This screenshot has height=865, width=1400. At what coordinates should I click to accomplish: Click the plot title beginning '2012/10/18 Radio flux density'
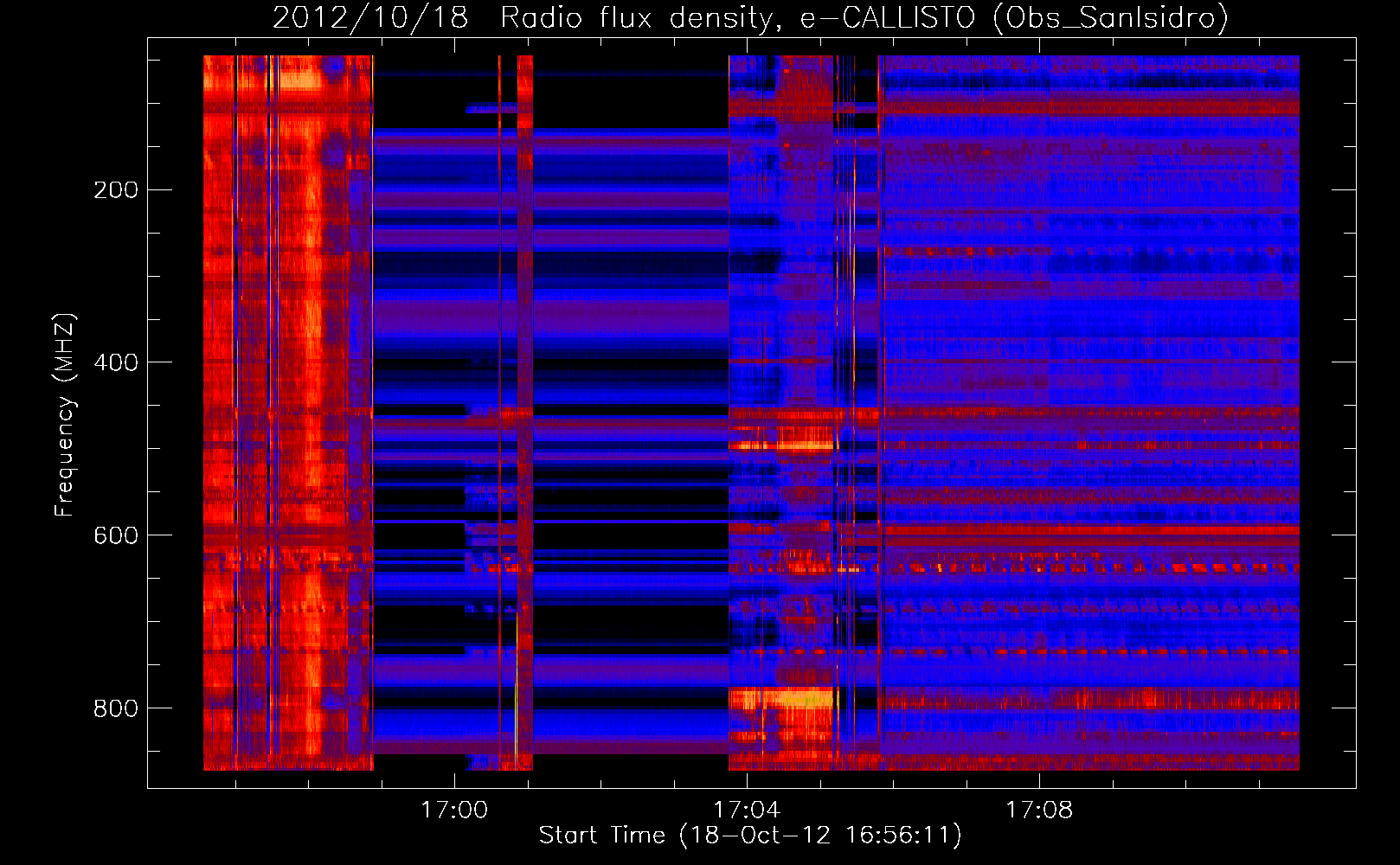750,17
